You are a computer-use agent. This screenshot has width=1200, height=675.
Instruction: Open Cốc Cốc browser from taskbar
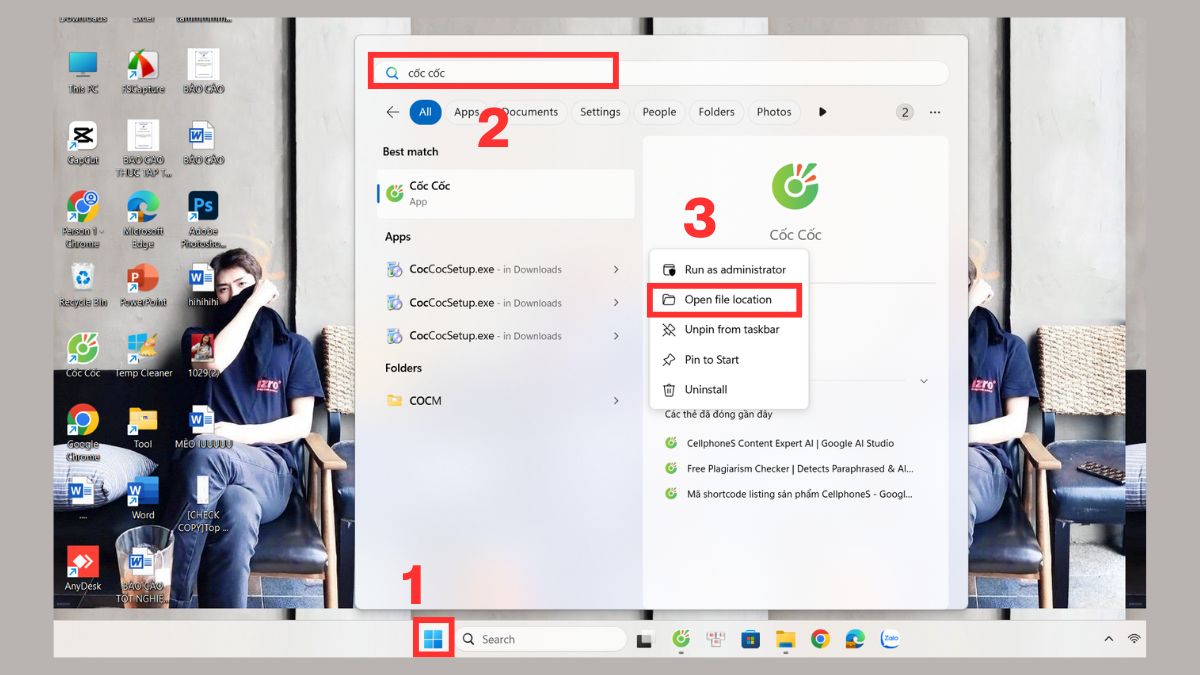coord(682,639)
